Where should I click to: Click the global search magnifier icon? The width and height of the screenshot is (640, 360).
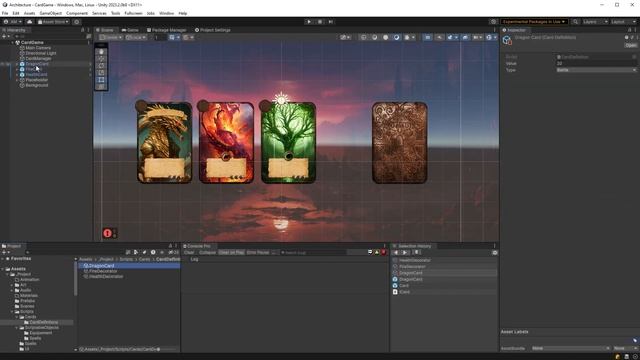click(576, 22)
